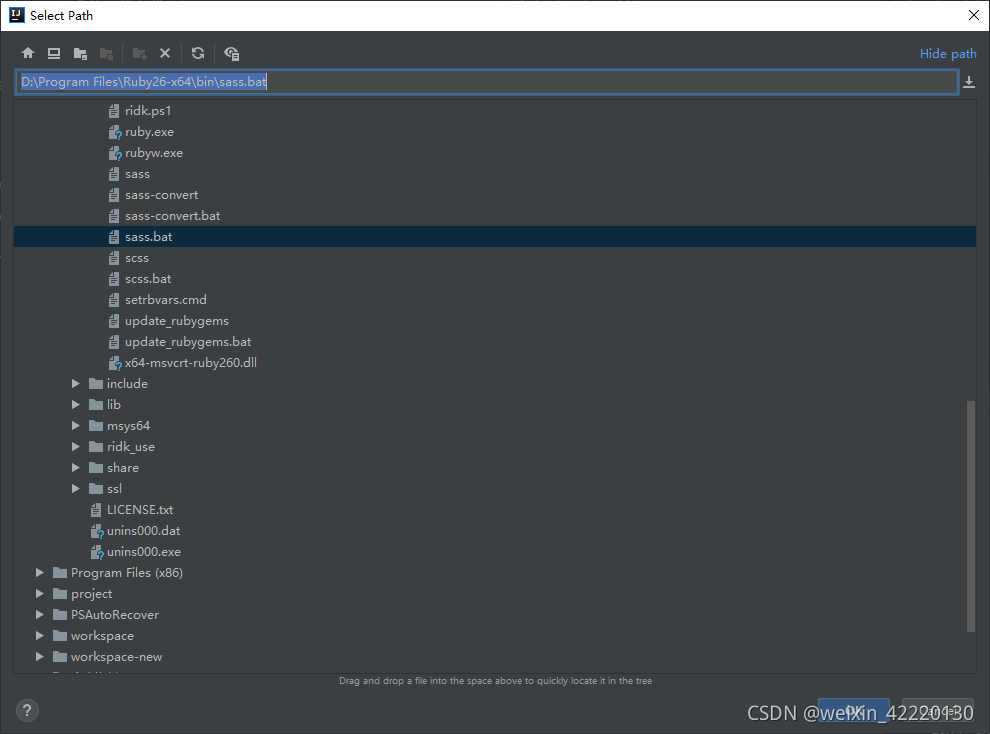Click the include folder icon

(96, 384)
